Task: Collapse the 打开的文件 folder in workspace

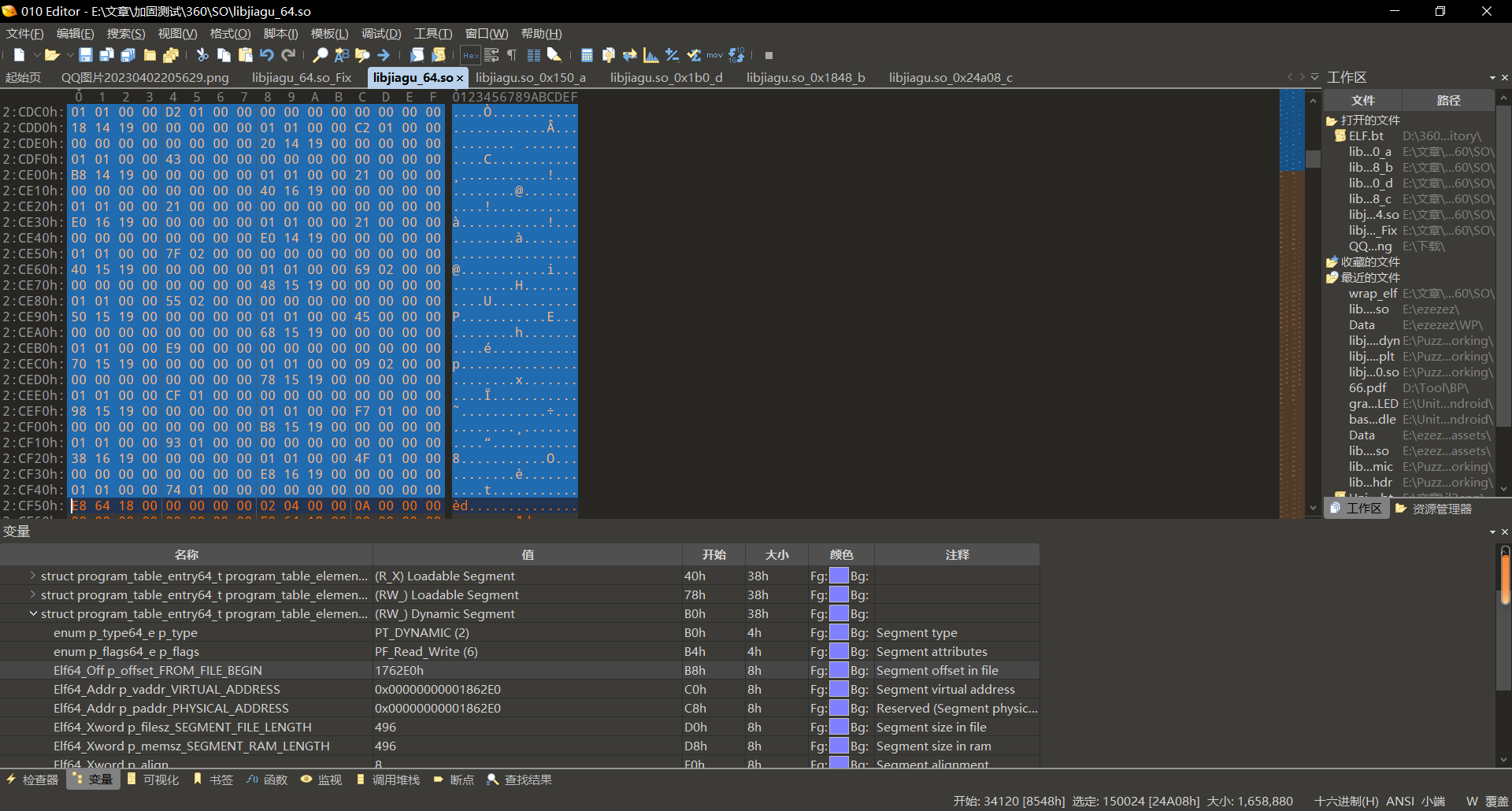Action: (1332, 120)
